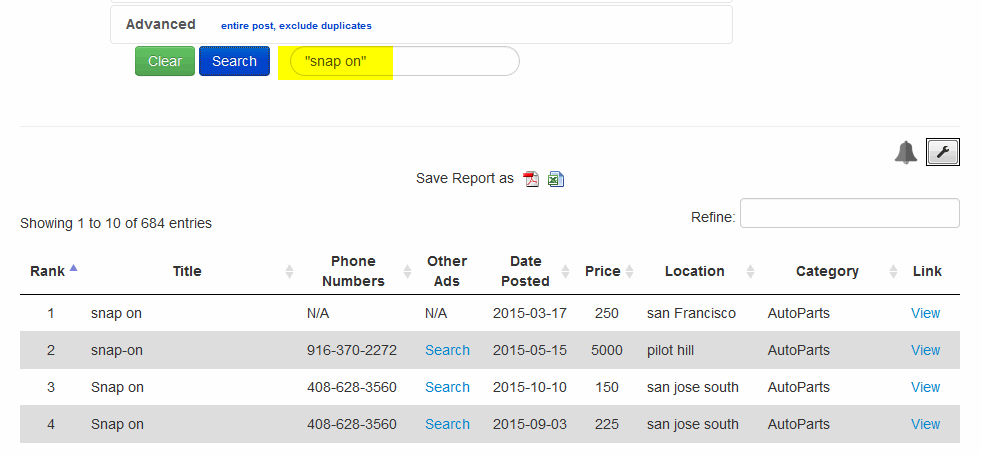Screen dimensions: 982x455
Task: Save report as PDF icon
Action: click(x=531, y=179)
